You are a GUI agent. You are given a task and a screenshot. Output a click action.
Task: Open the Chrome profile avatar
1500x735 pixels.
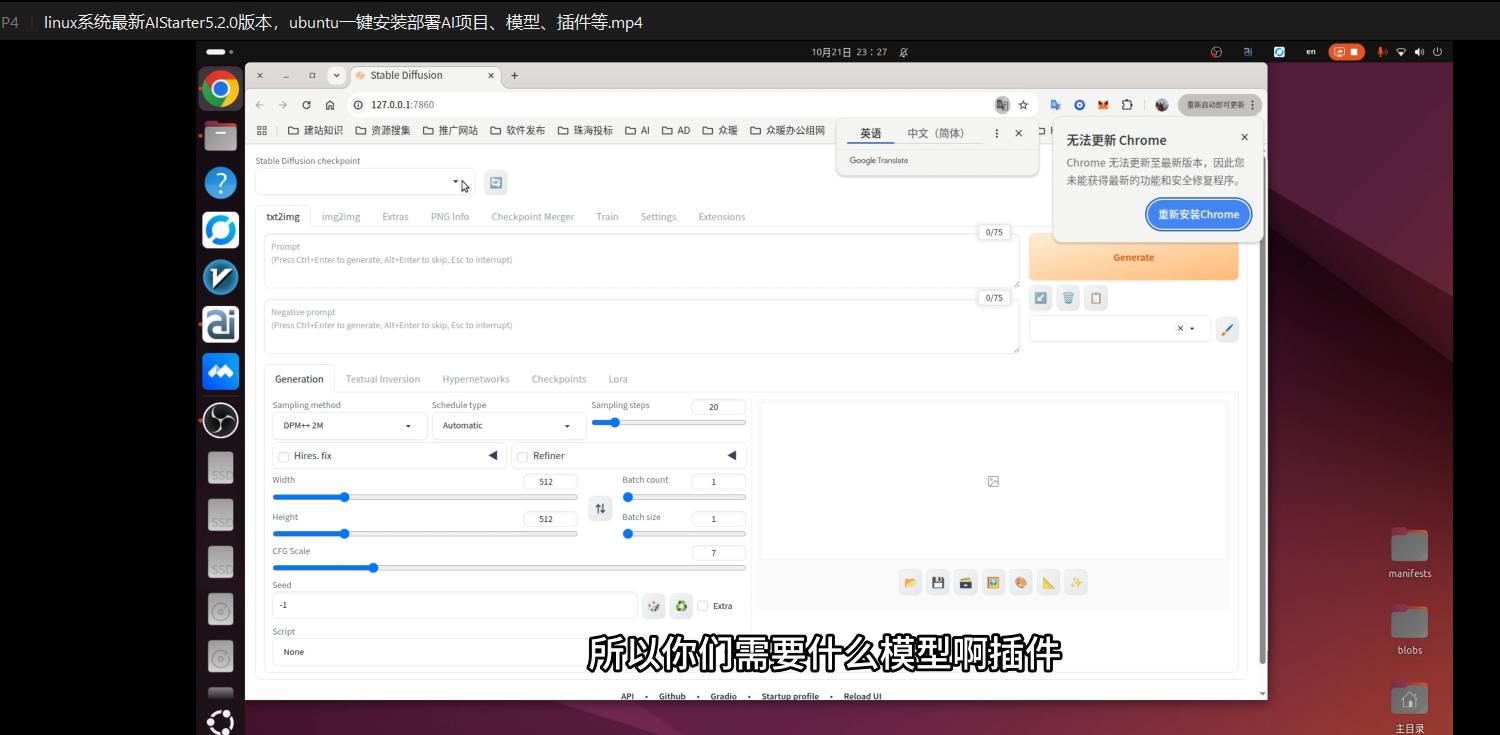[x=1161, y=105]
